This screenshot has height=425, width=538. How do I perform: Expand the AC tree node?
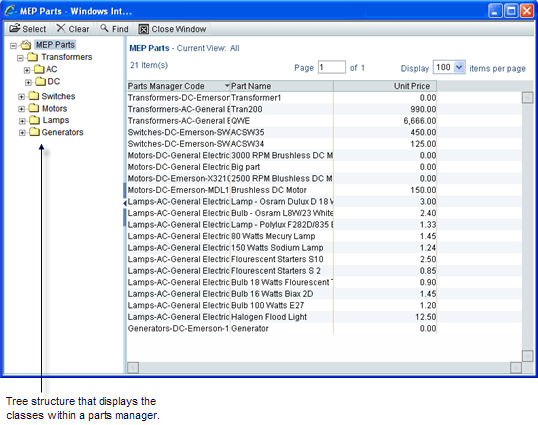tap(27, 70)
